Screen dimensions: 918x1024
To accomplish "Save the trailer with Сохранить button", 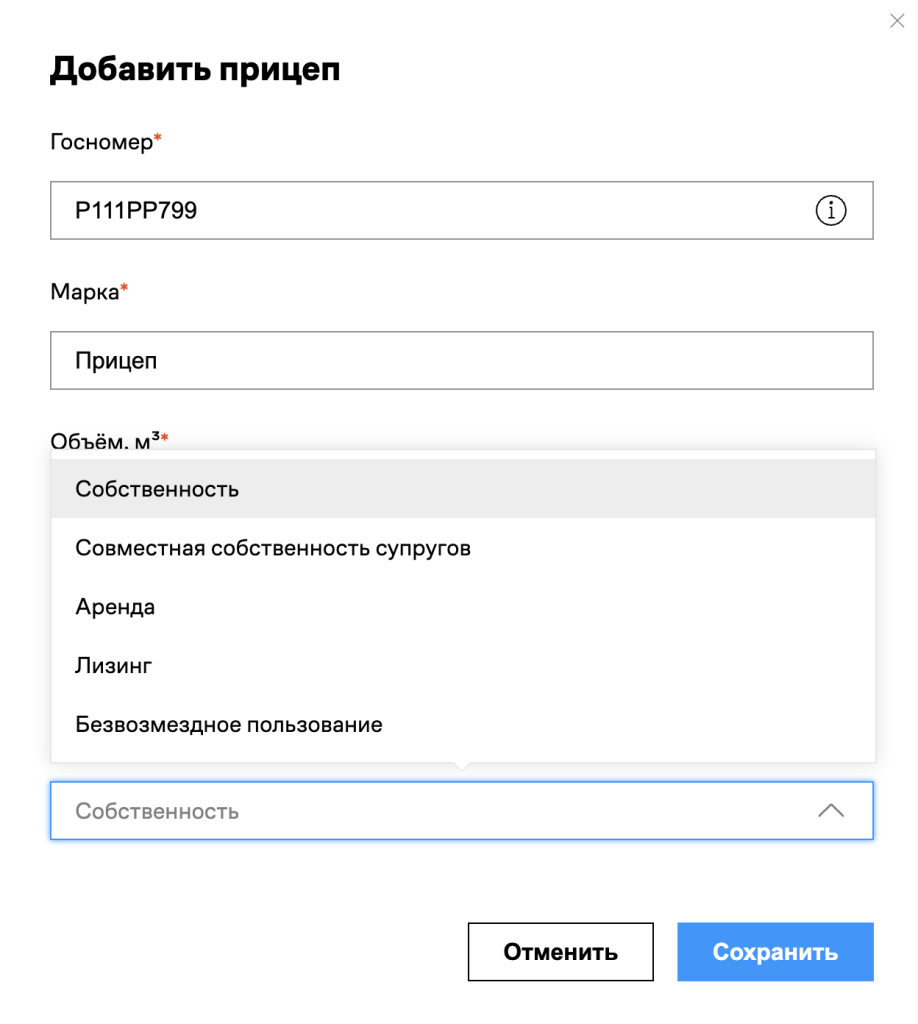I will coord(775,952).
